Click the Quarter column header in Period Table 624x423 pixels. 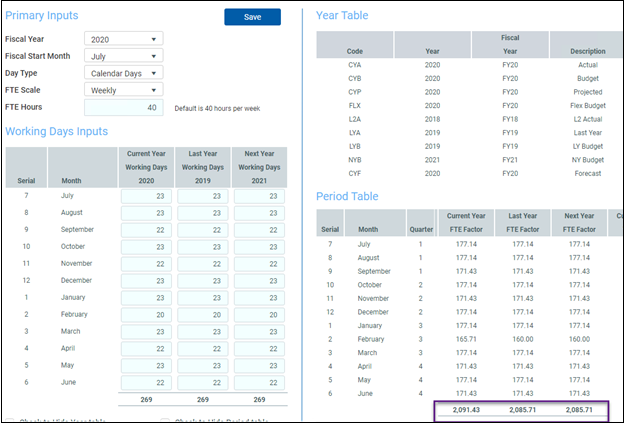tap(420, 228)
